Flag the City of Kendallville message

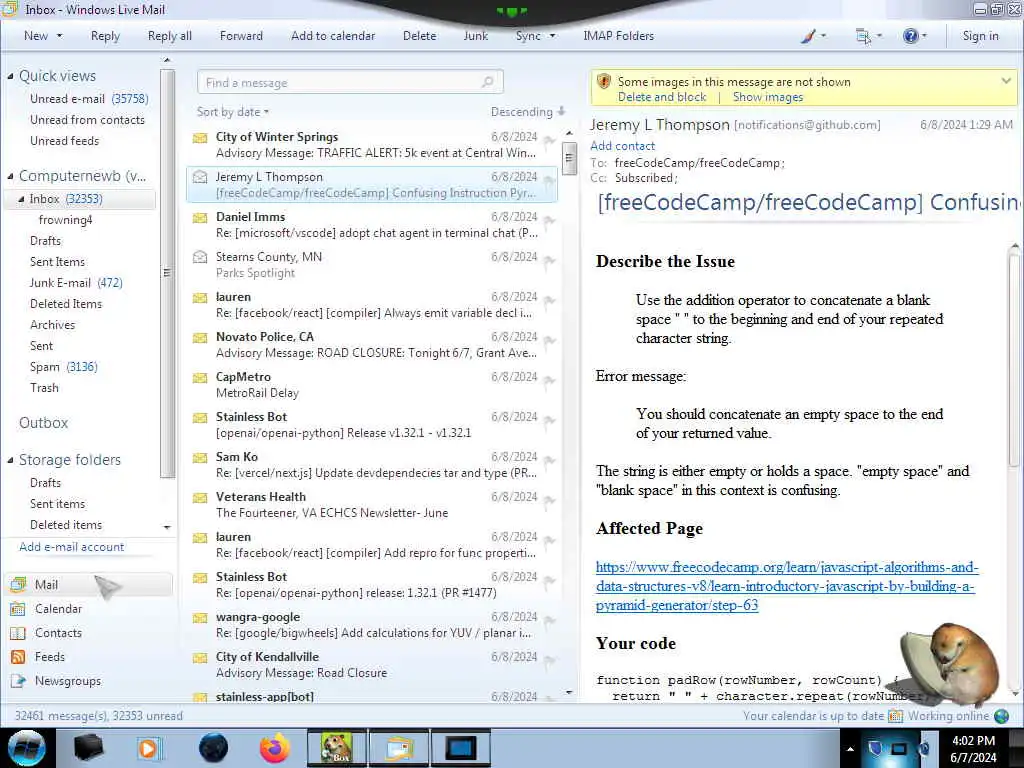click(550, 661)
